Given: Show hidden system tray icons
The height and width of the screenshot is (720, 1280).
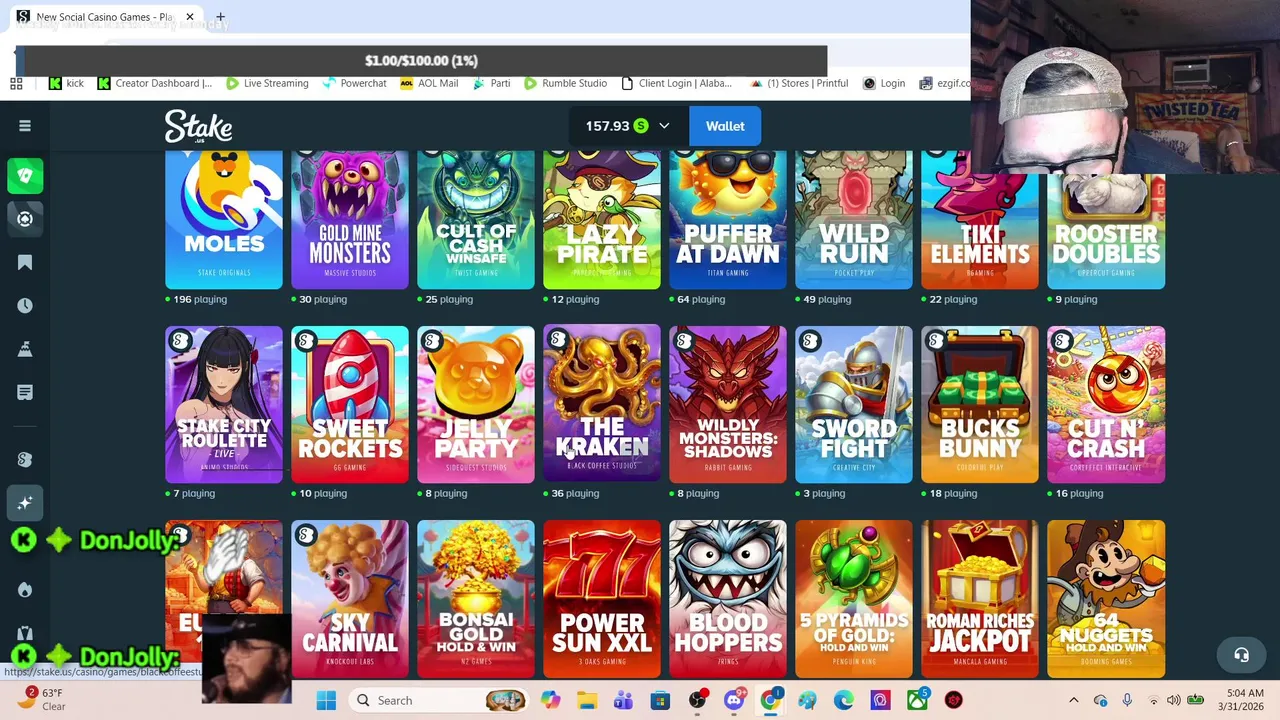Looking at the screenshot, I should [1074, 701].
